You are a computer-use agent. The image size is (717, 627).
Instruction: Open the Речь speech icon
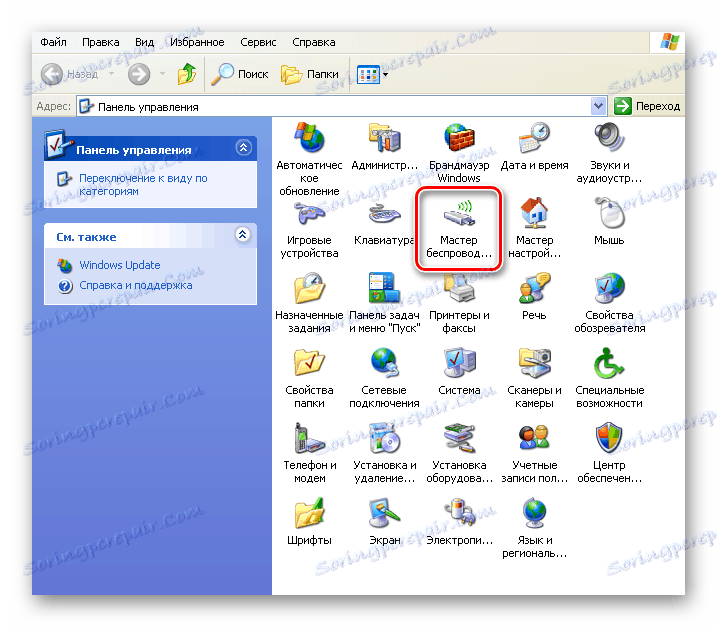pos(534,288)
